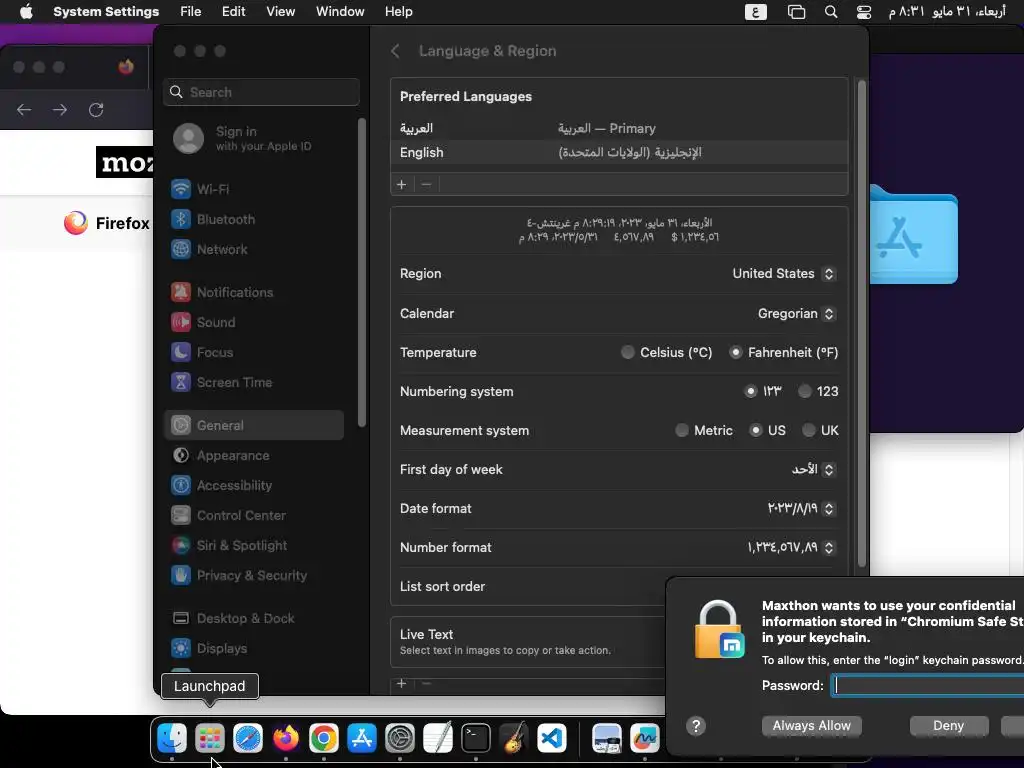The height and width of the screenshot is (768, 1024).
Task: Open Control Center in menu bar
Action: point(863,12)
